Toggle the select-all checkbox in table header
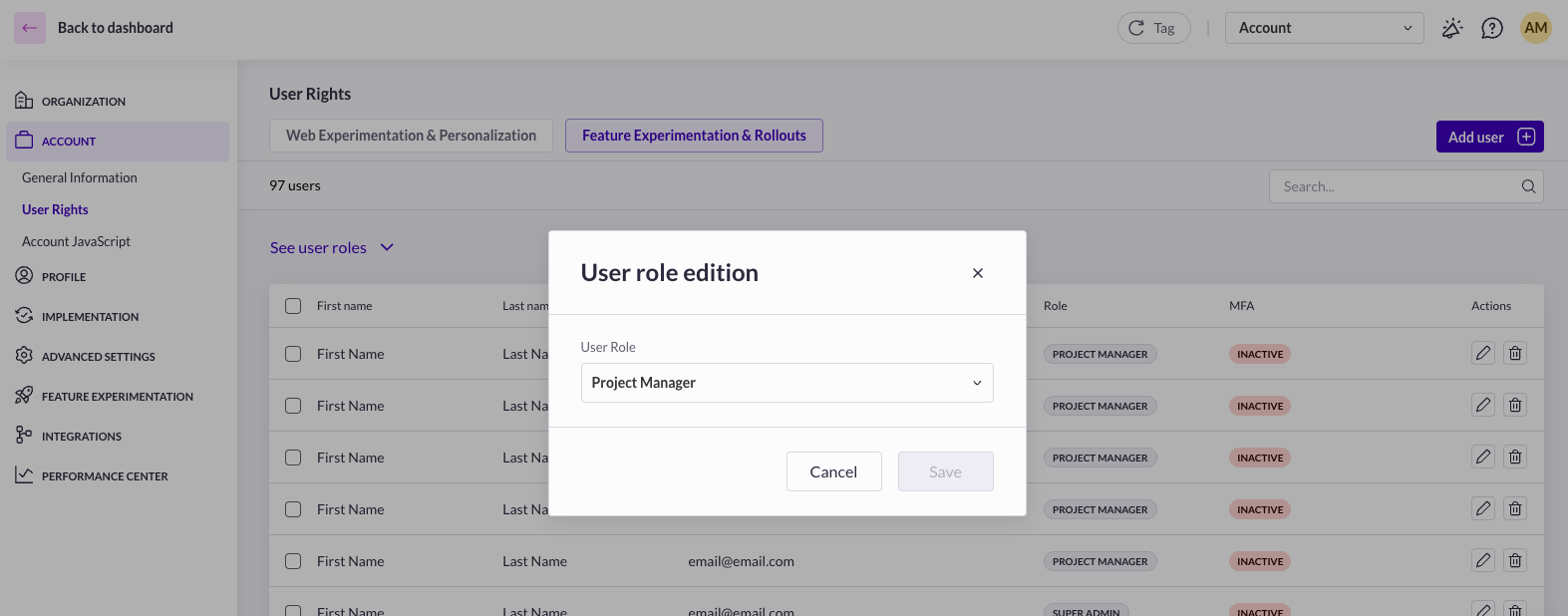Image resolution: width=1568 pixels, height=616 pixels. pyautogui.click(x=293, y=306)
